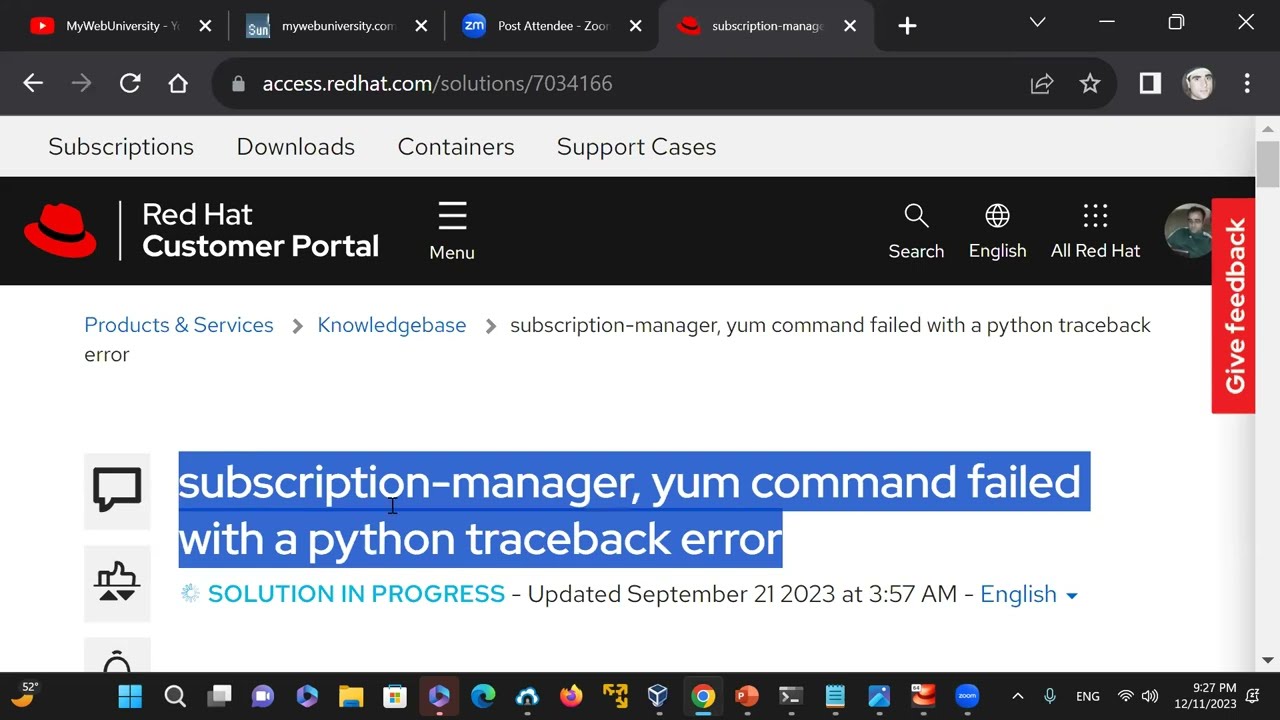Open All Red Hat apps grid
This screenshot has height=720, width=1280.
pos(1095,231)
